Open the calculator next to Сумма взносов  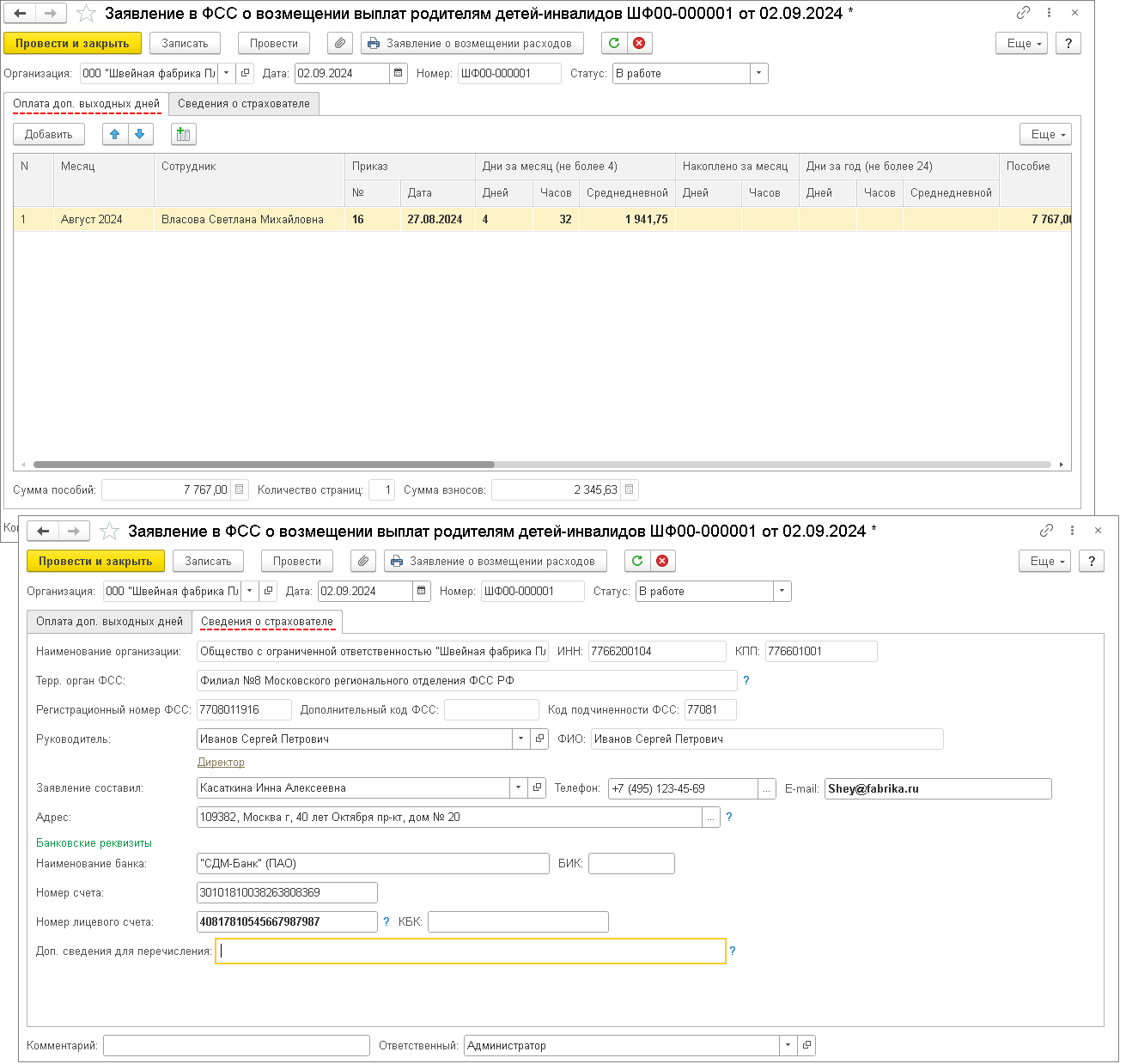coord(630,489)
